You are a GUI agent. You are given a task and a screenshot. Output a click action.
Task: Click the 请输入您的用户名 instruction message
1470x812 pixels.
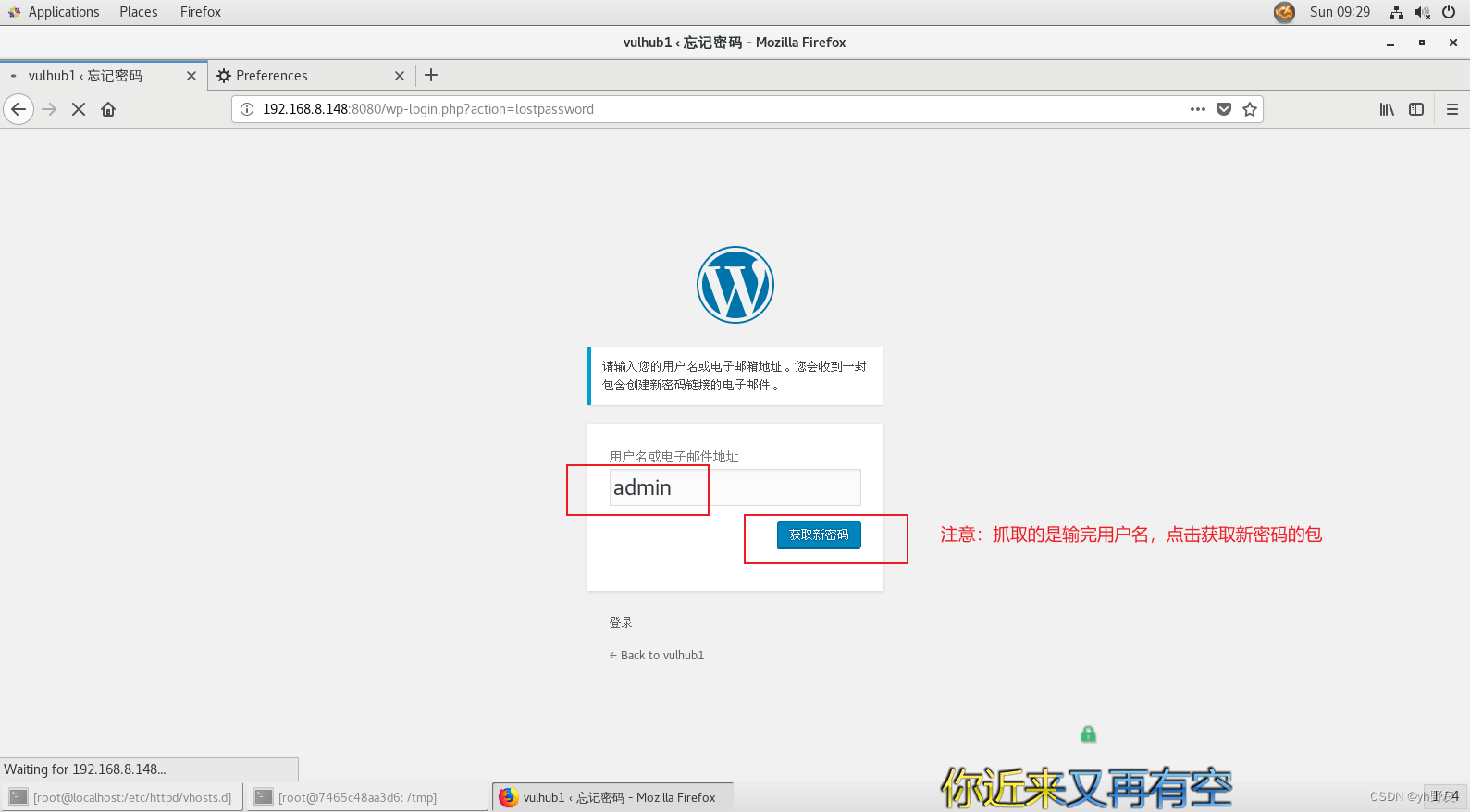[735, 375]
